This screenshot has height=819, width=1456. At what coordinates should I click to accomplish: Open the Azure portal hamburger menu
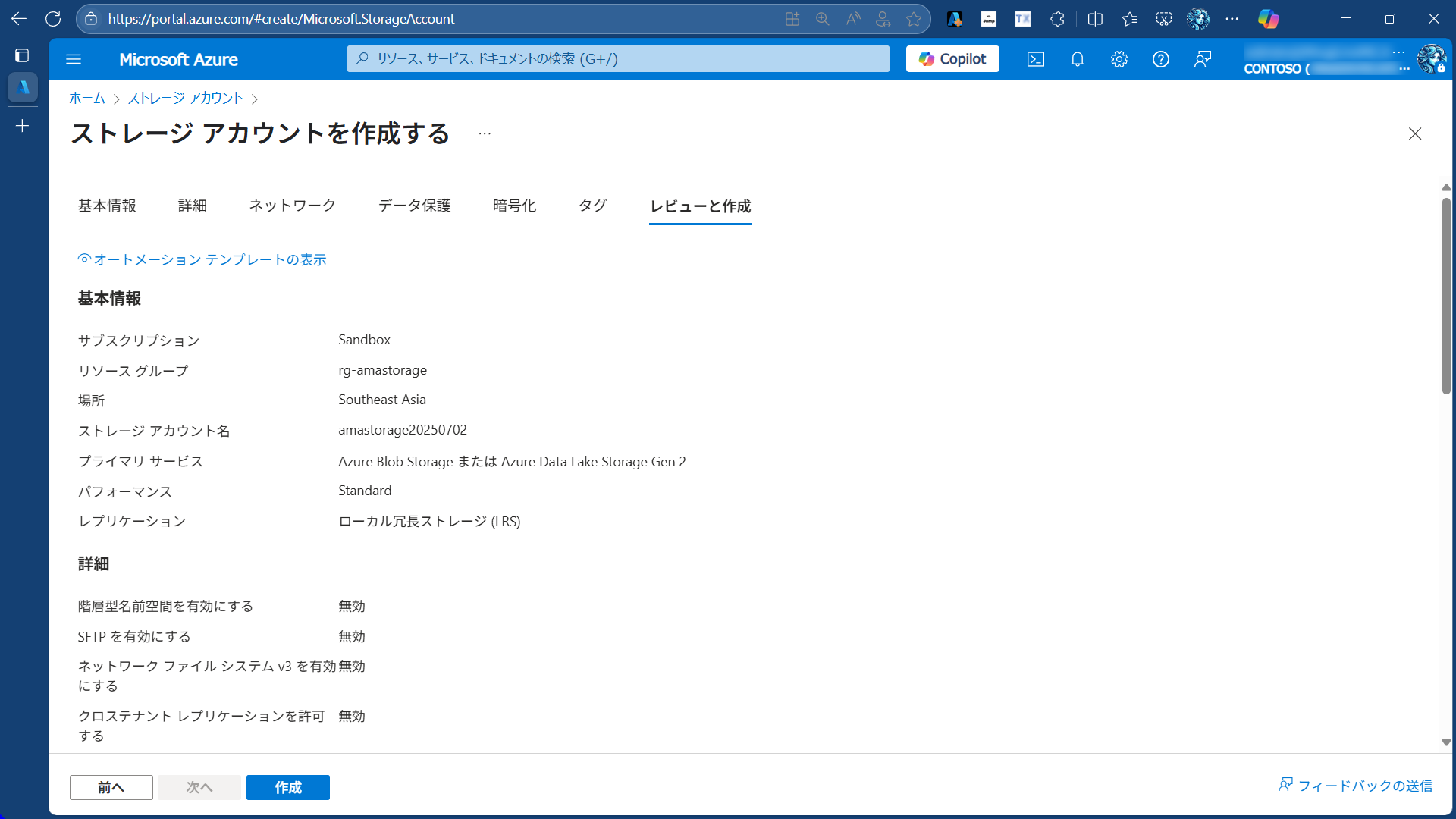74,59
